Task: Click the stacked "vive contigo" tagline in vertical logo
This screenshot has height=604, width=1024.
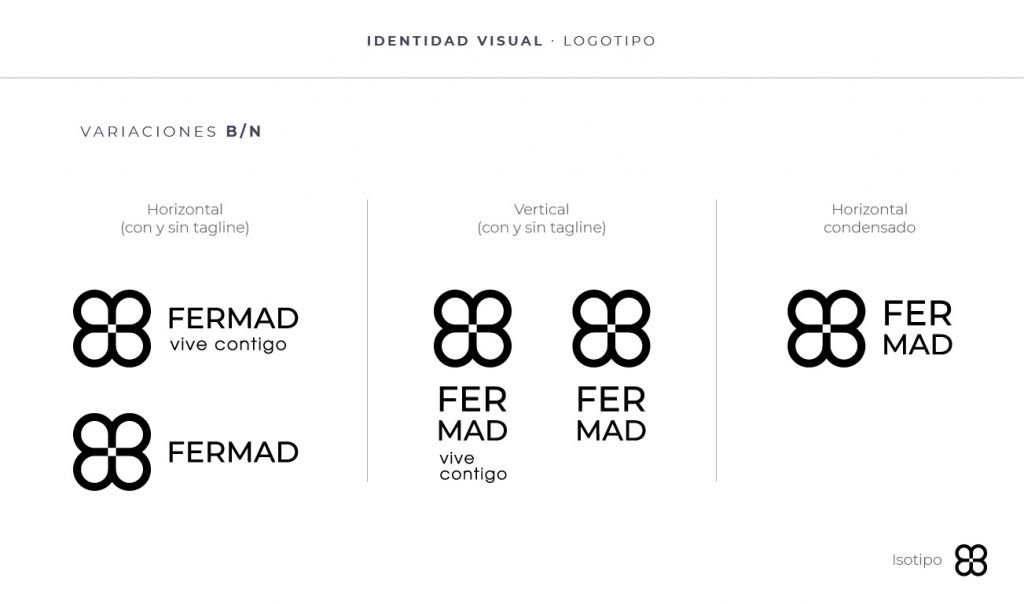Action: [x=472, y=466]
